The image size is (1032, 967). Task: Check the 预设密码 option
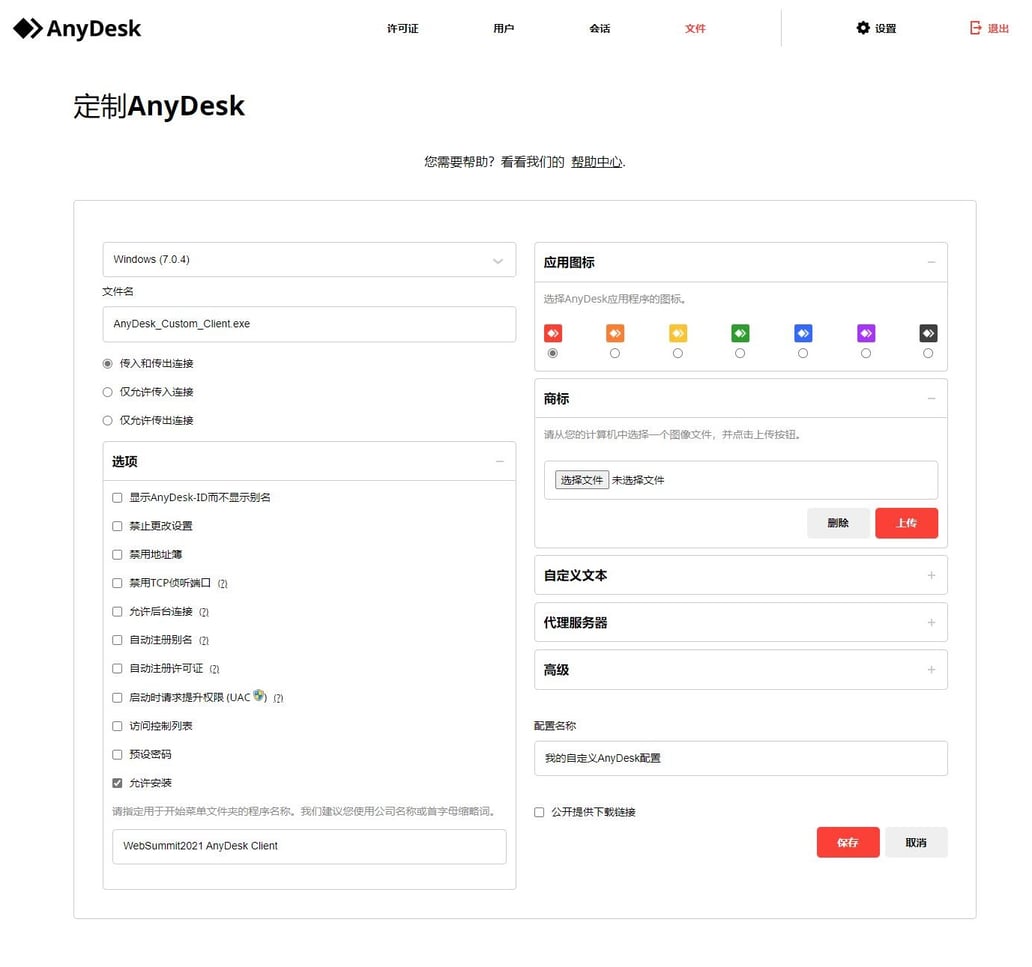[x=117, y=754]
